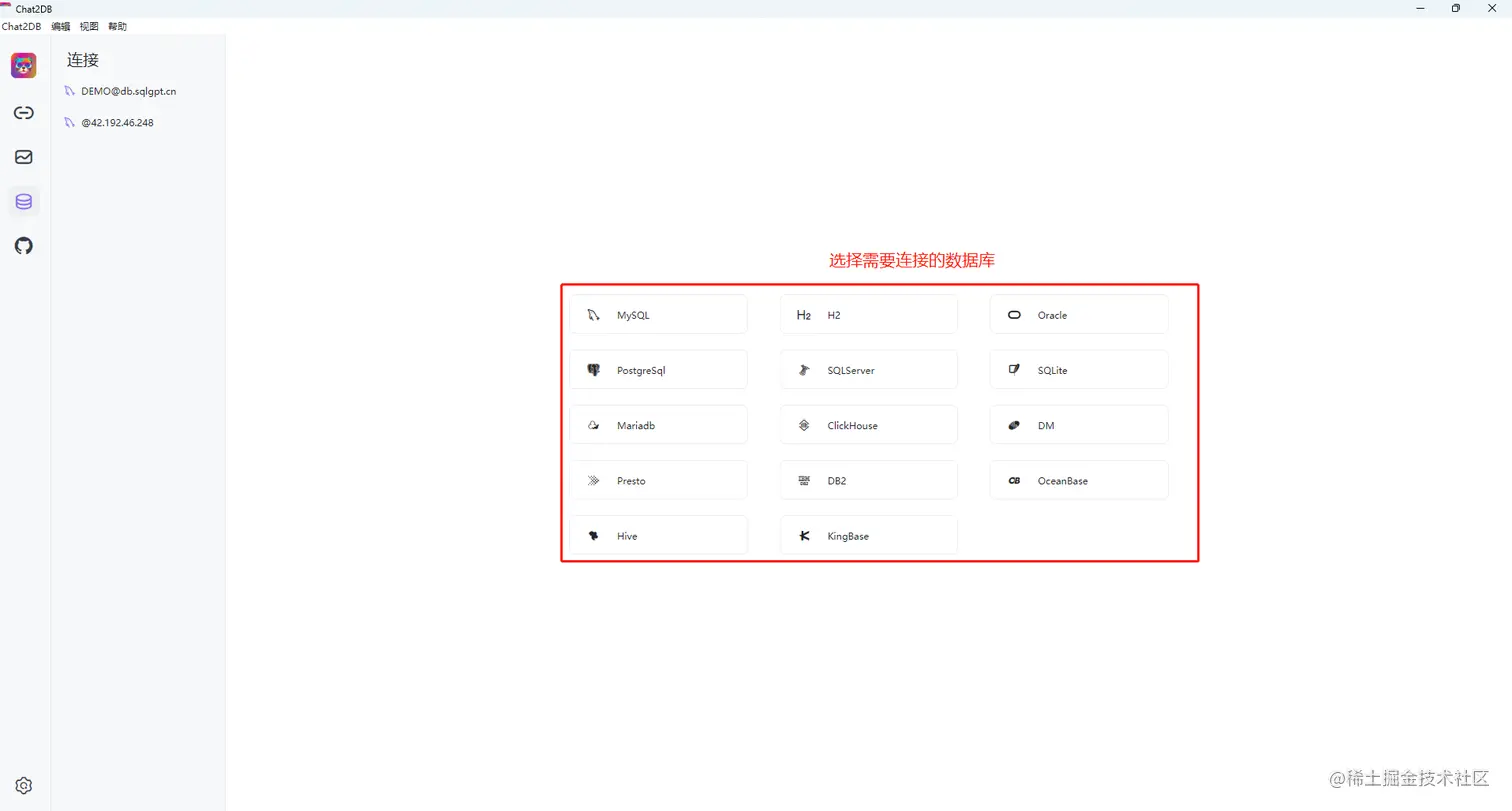
Task: Choose the OceanBase database card
Action: pos(1079,481)
